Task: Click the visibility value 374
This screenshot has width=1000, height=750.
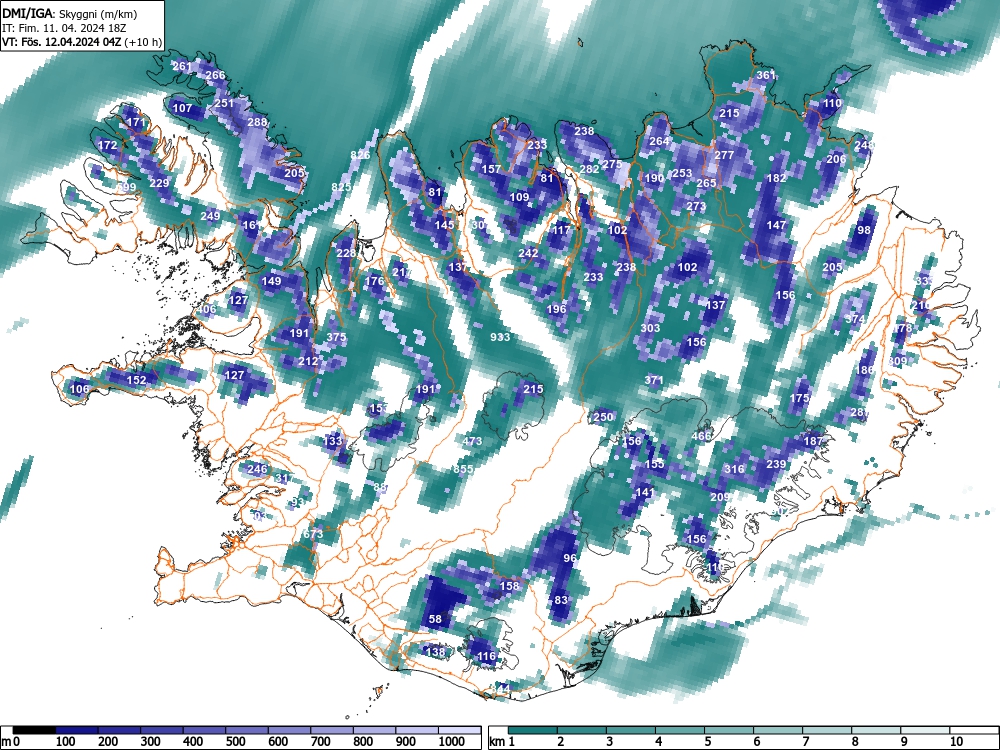Action: point(855,320)
